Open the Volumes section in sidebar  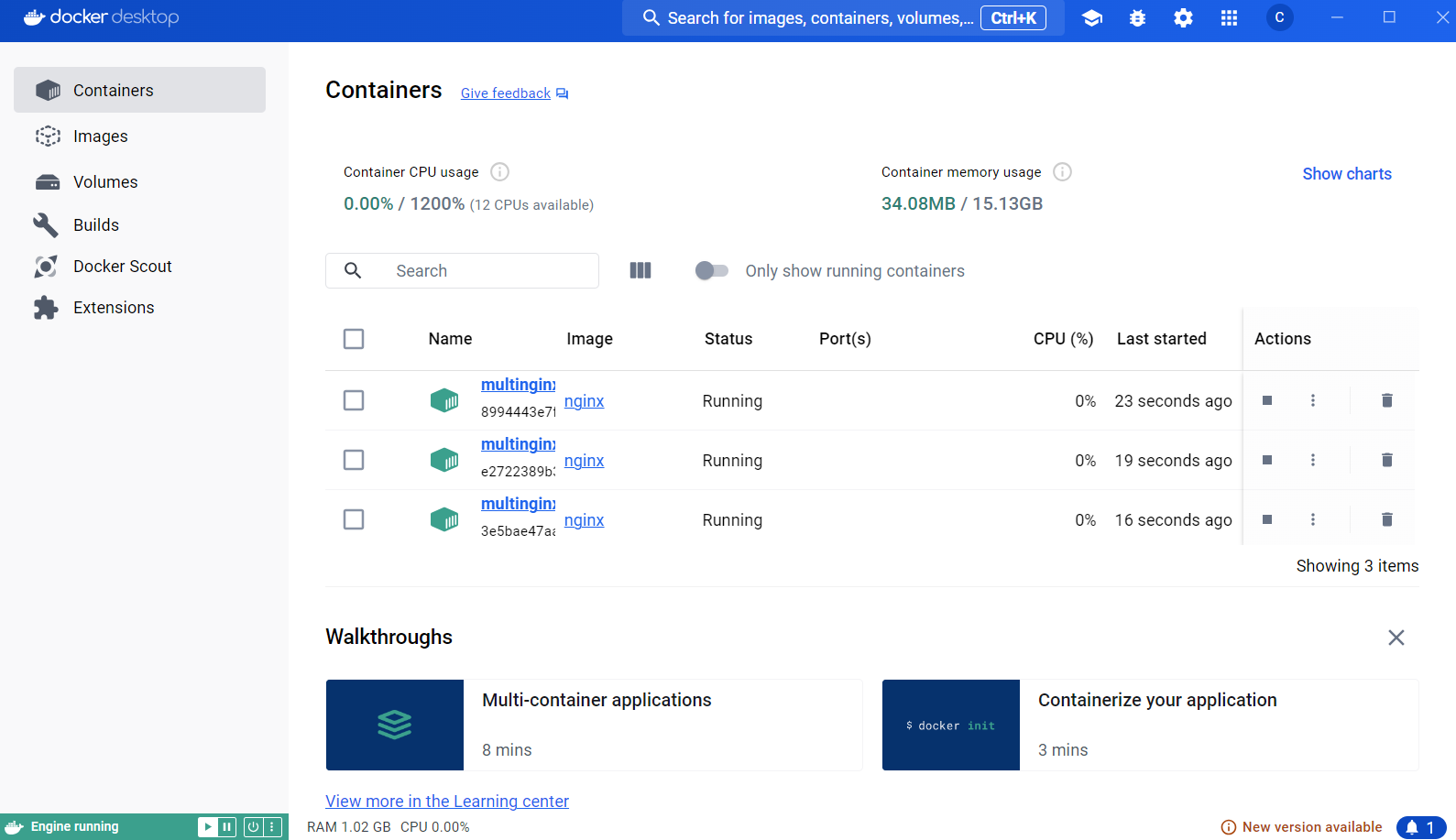139,181
